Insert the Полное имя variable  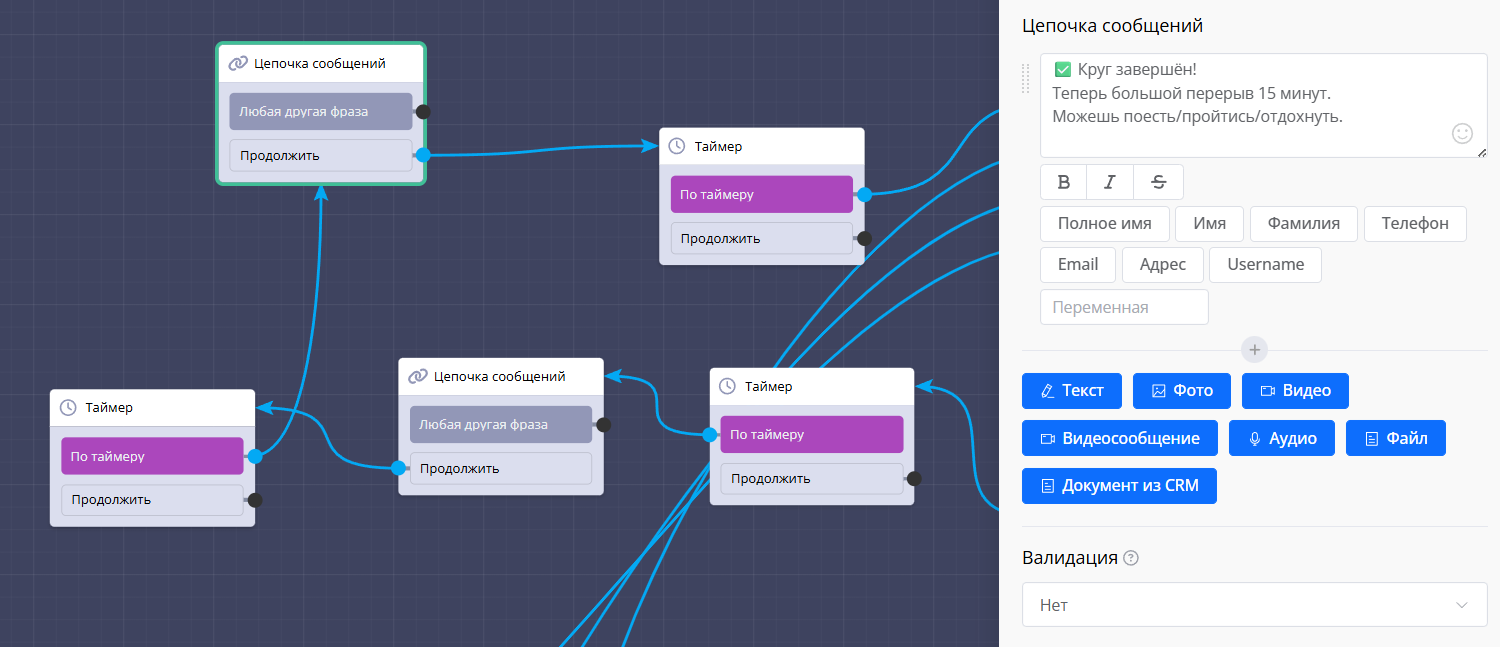pos(1104,224)
